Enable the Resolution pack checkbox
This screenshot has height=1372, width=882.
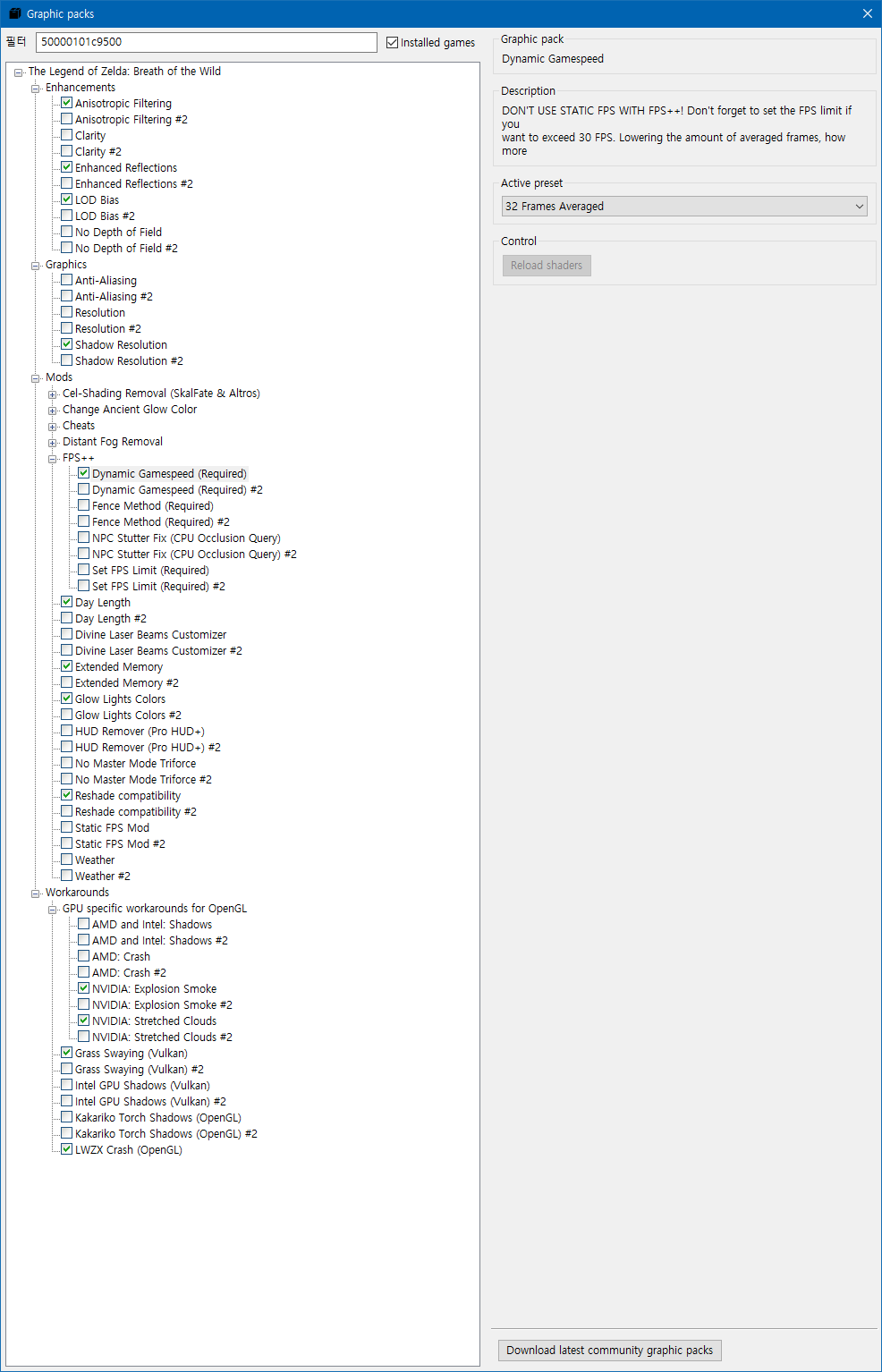pyautogui.click(x=66, y=312)
